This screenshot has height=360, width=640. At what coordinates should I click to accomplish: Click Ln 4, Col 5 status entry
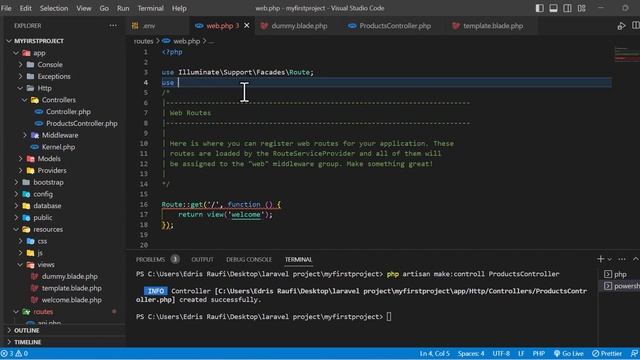(x=434, y=353)
